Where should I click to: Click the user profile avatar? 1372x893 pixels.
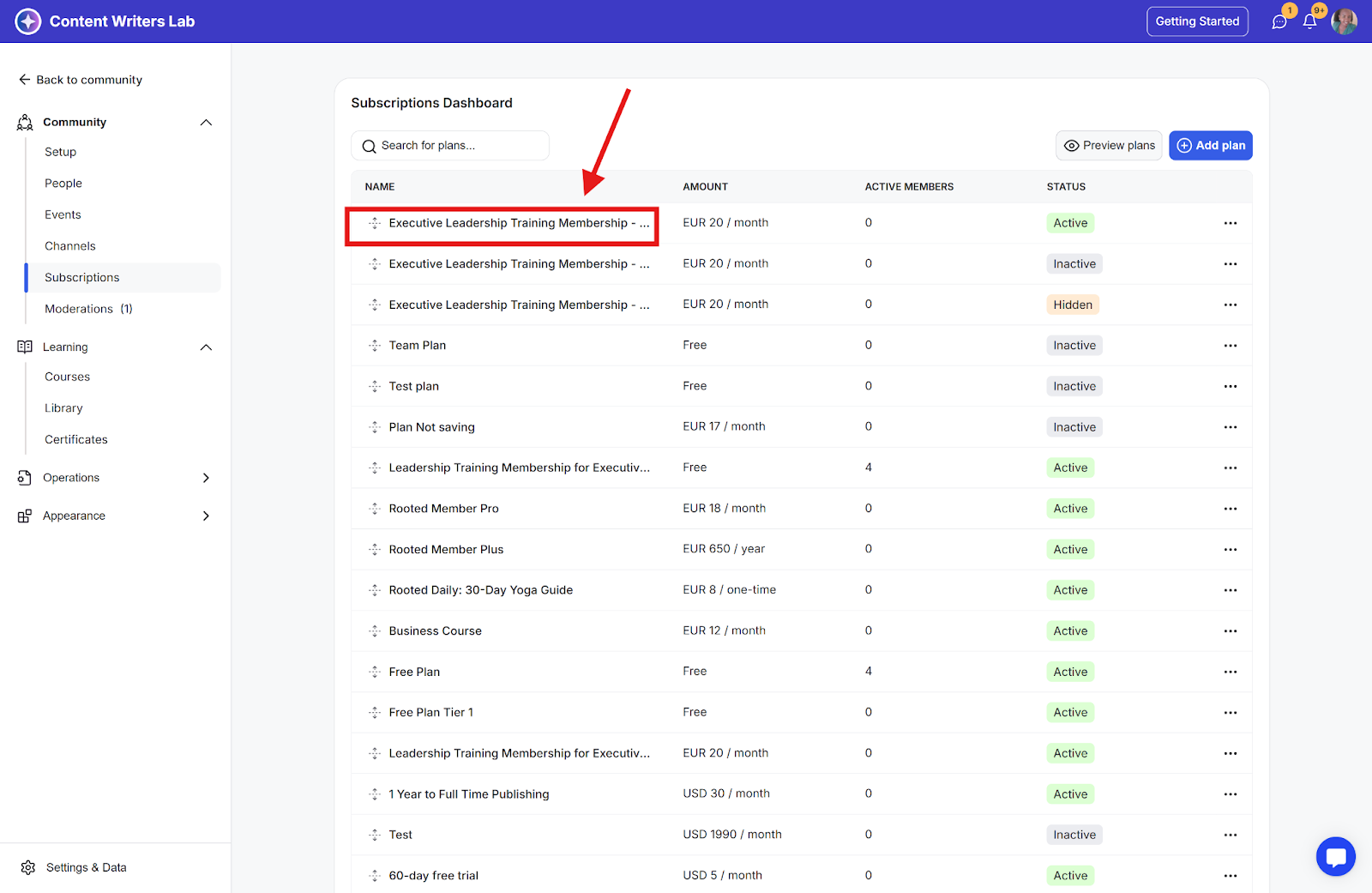pyautogui.click(x=1344, y=21)
